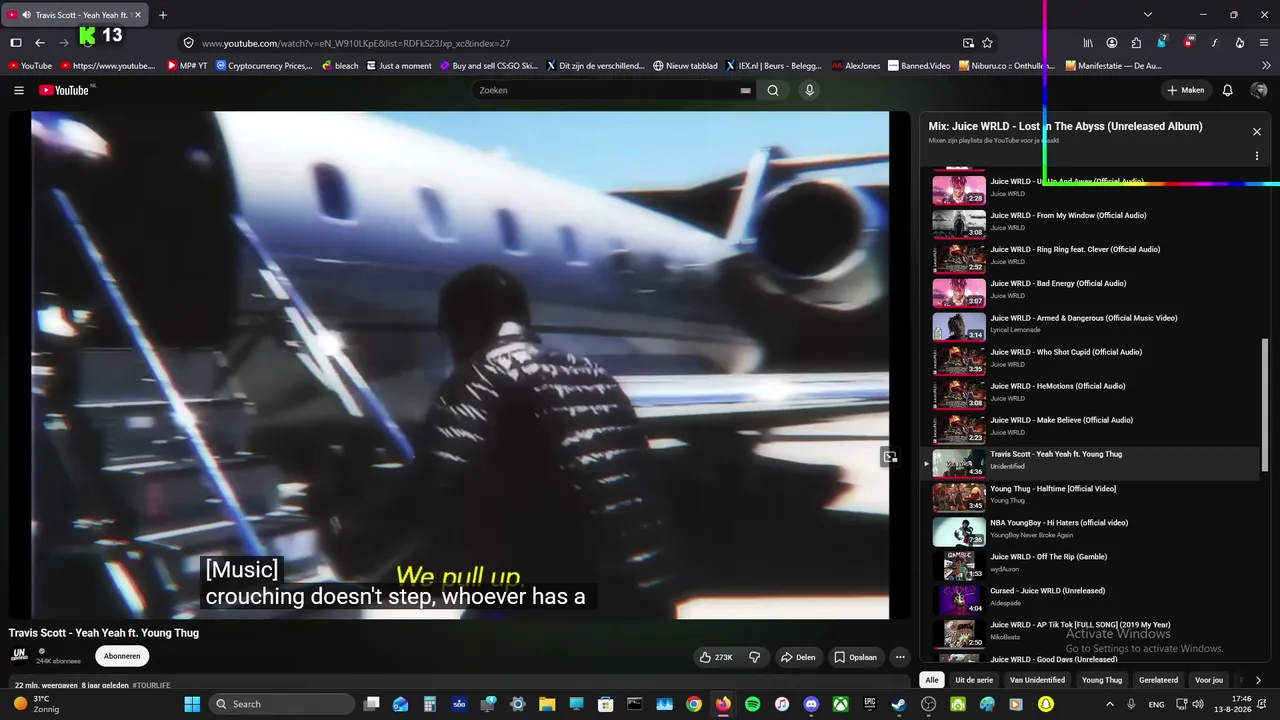The image size is (1280, 720).
Task: Start voice search with the microphone
Action: (810, 90)
